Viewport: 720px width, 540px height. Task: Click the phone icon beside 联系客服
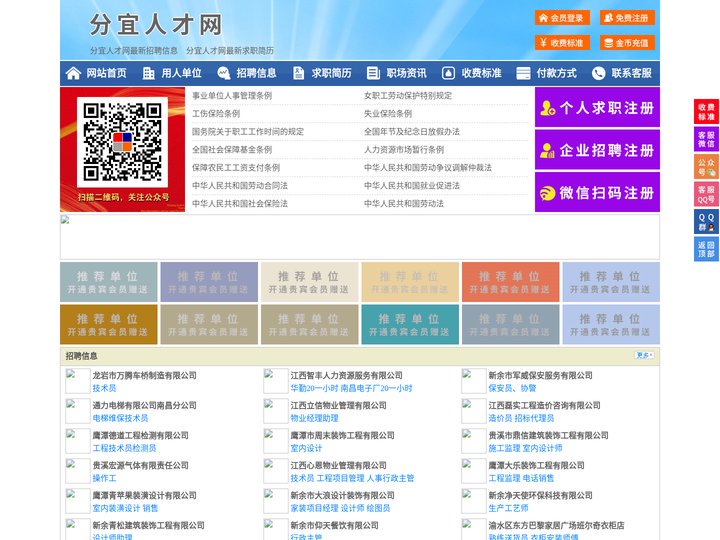[x=598, y=73]
